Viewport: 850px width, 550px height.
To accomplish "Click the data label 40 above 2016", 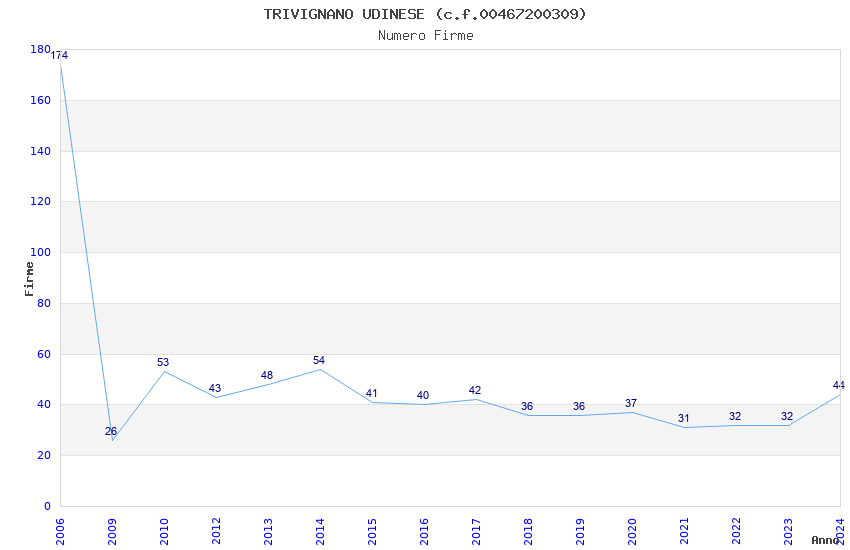I will 423,396.
